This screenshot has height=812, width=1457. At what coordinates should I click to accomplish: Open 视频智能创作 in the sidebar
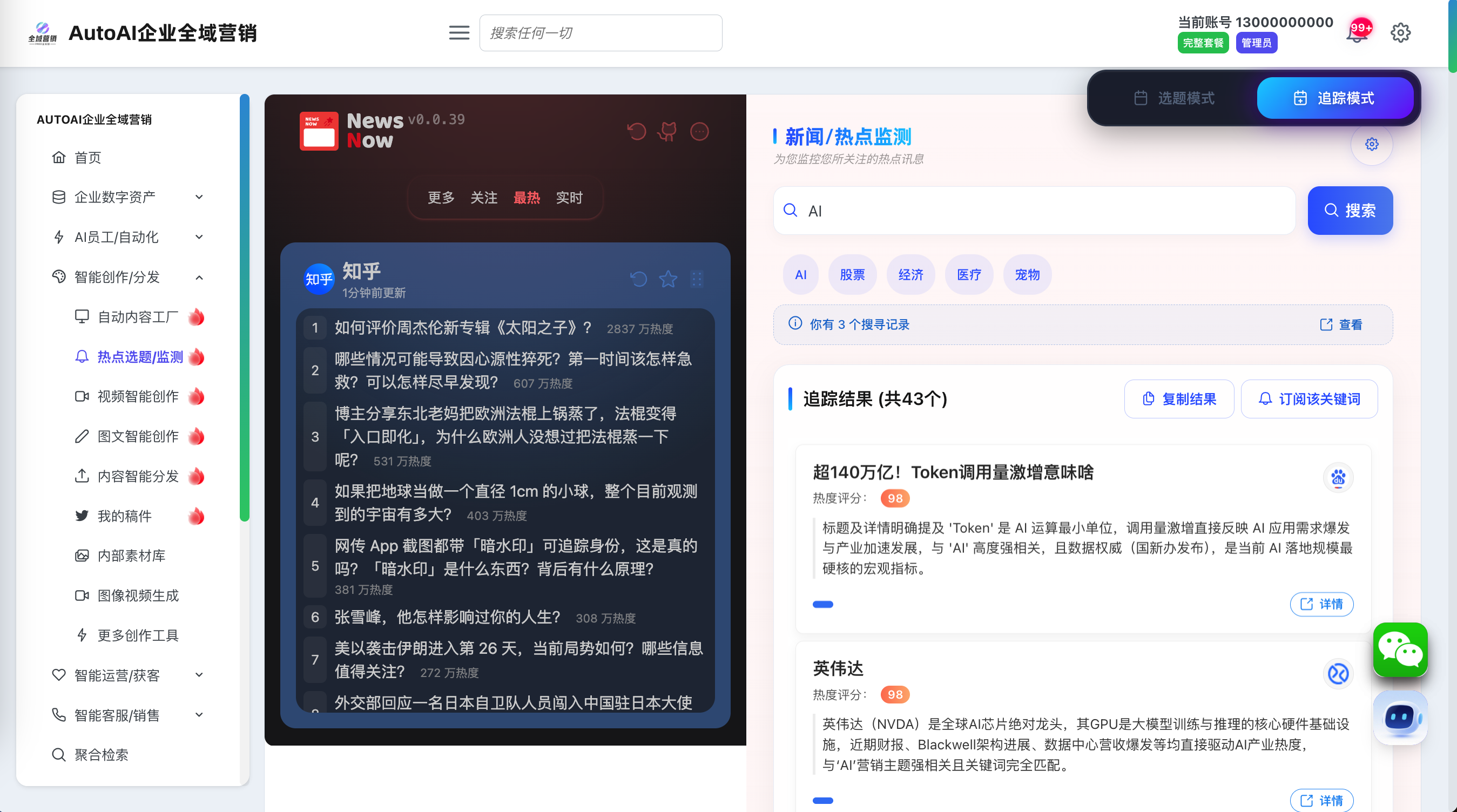point(138,396)
